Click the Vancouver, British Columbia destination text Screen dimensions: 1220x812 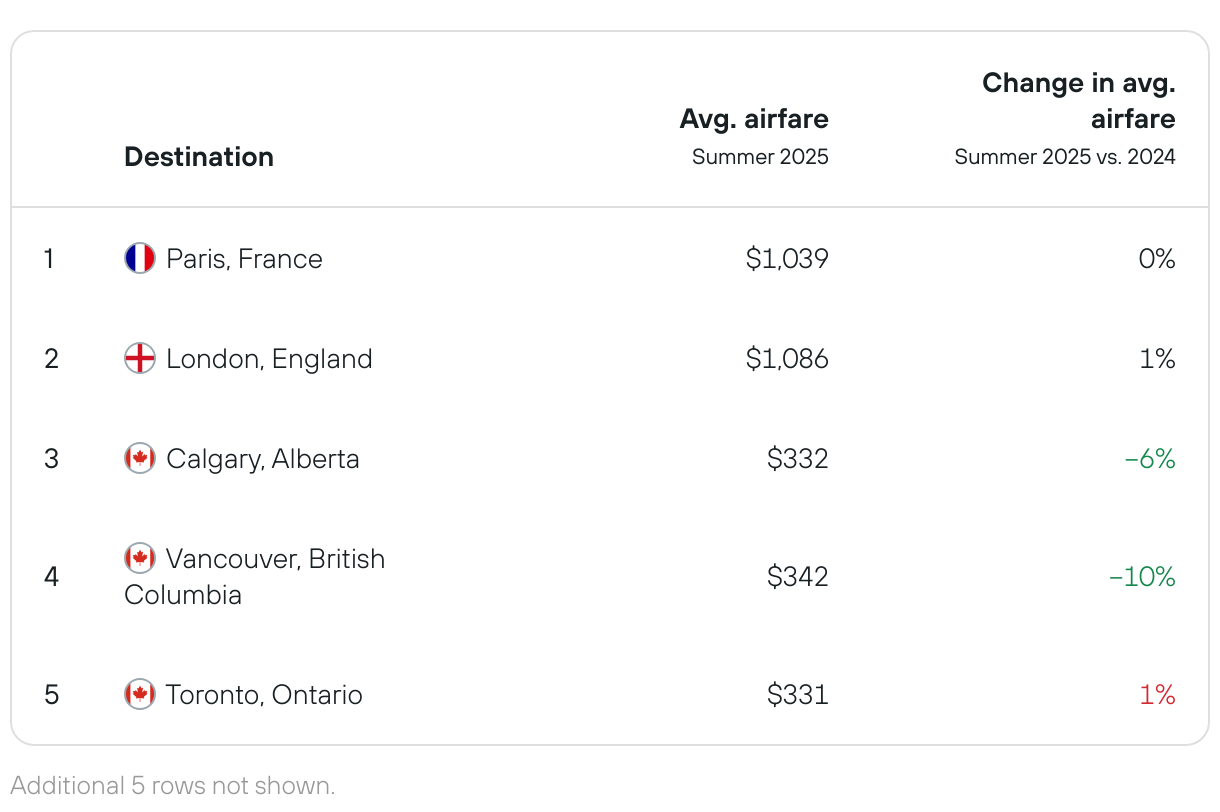click(255, 576)
